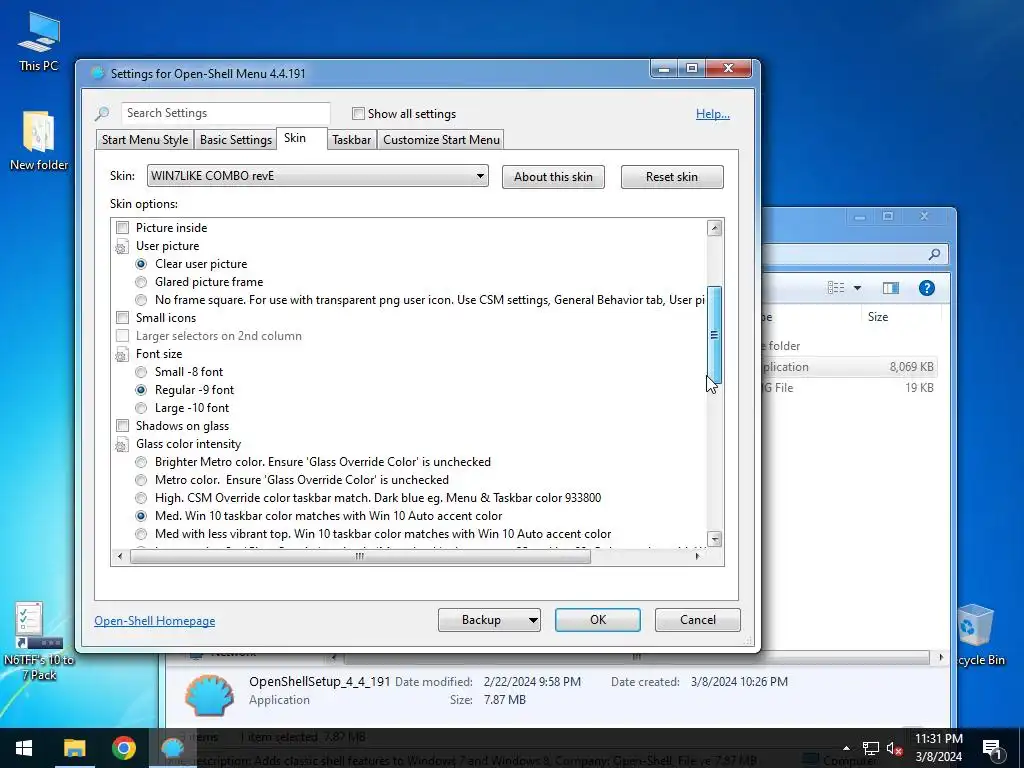This screenshot has height=768, width=1024.
Task: Select the New folder desktop icon
Action: pos(39,140)
